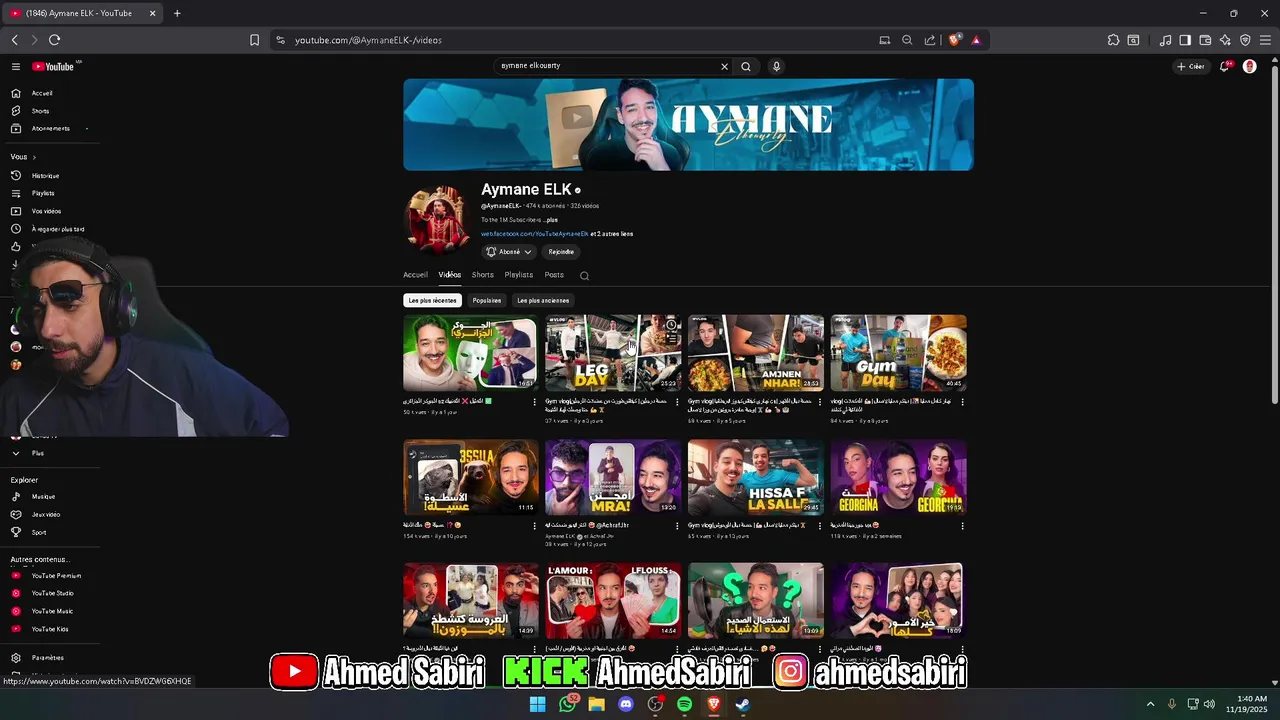Switch to the channel Vidéos tab
Image resolution: width=1280 pixels, height=720 pixels.
(x=450, y=275)
